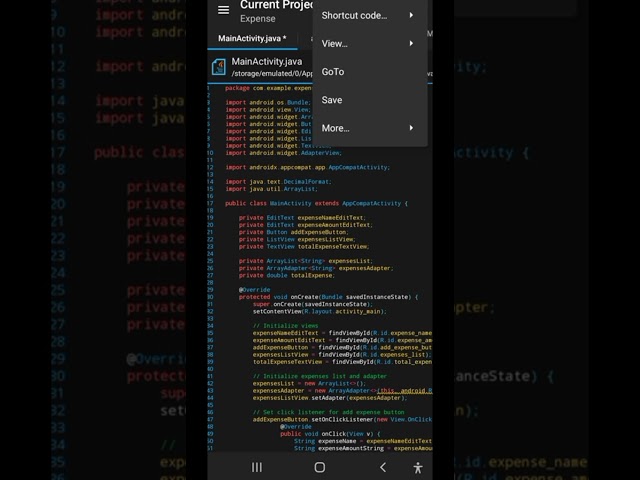Expand the More submenu arrow
The image size is (640, 480).
pos(411,128)
